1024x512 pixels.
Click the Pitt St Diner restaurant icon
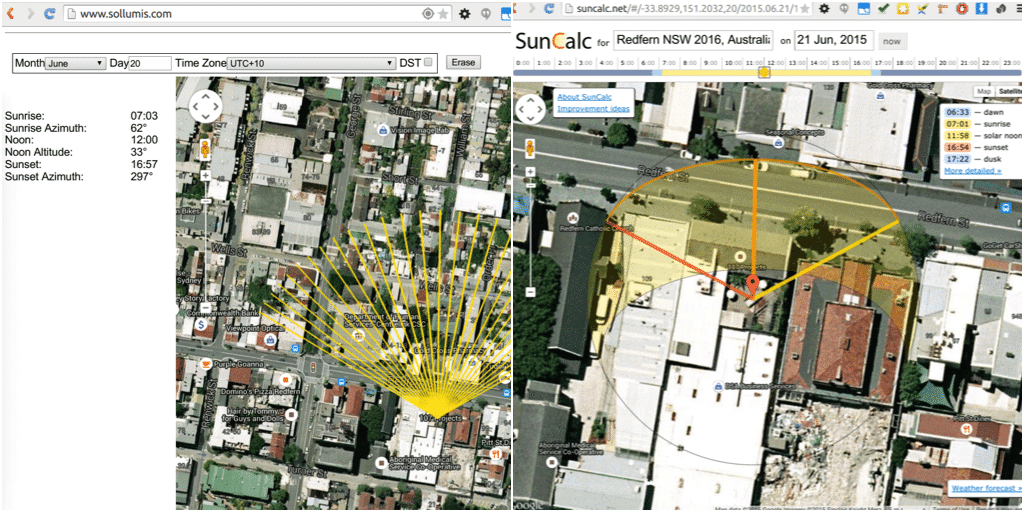(965, 429)
